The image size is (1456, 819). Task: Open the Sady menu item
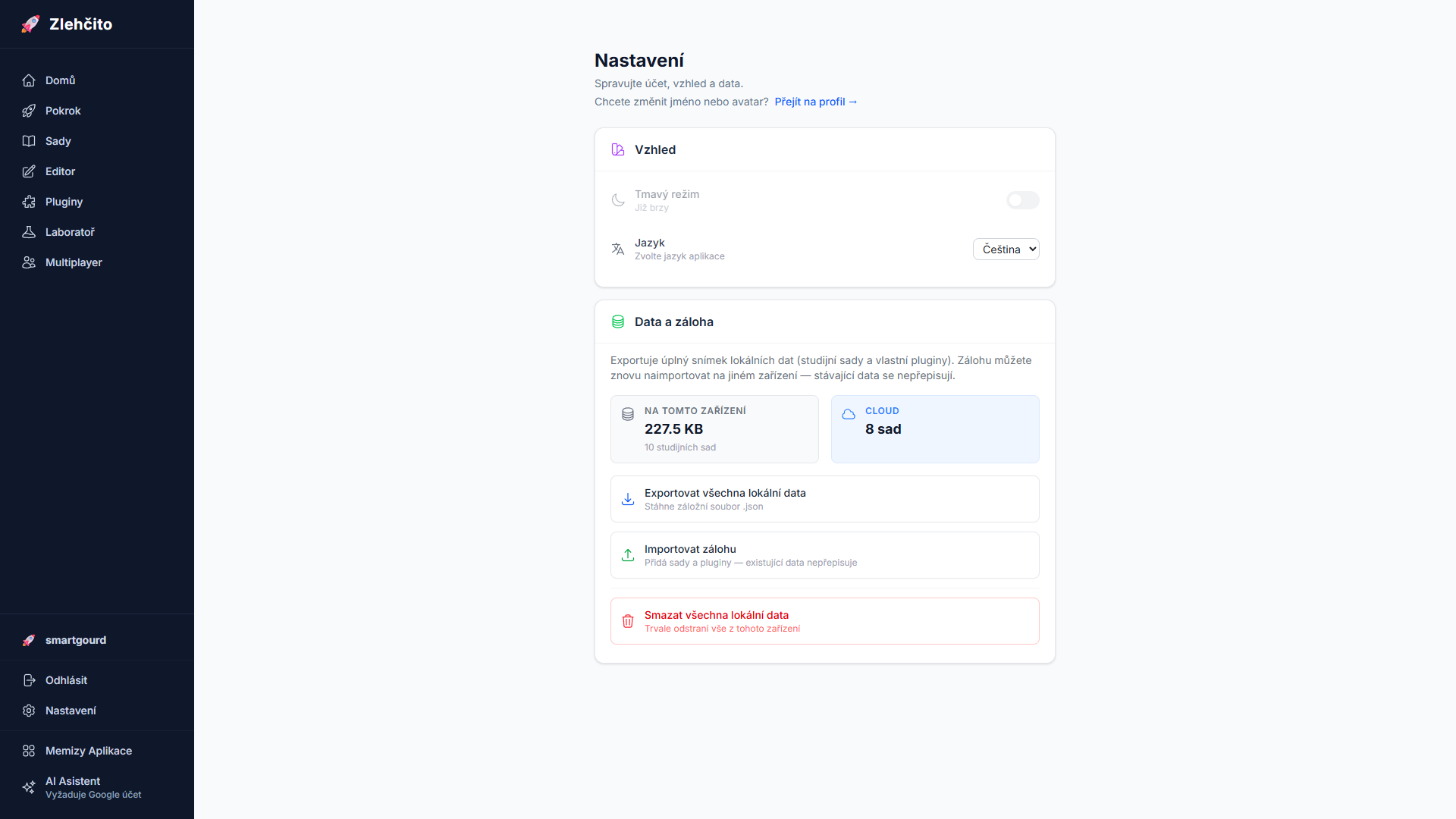97,141
